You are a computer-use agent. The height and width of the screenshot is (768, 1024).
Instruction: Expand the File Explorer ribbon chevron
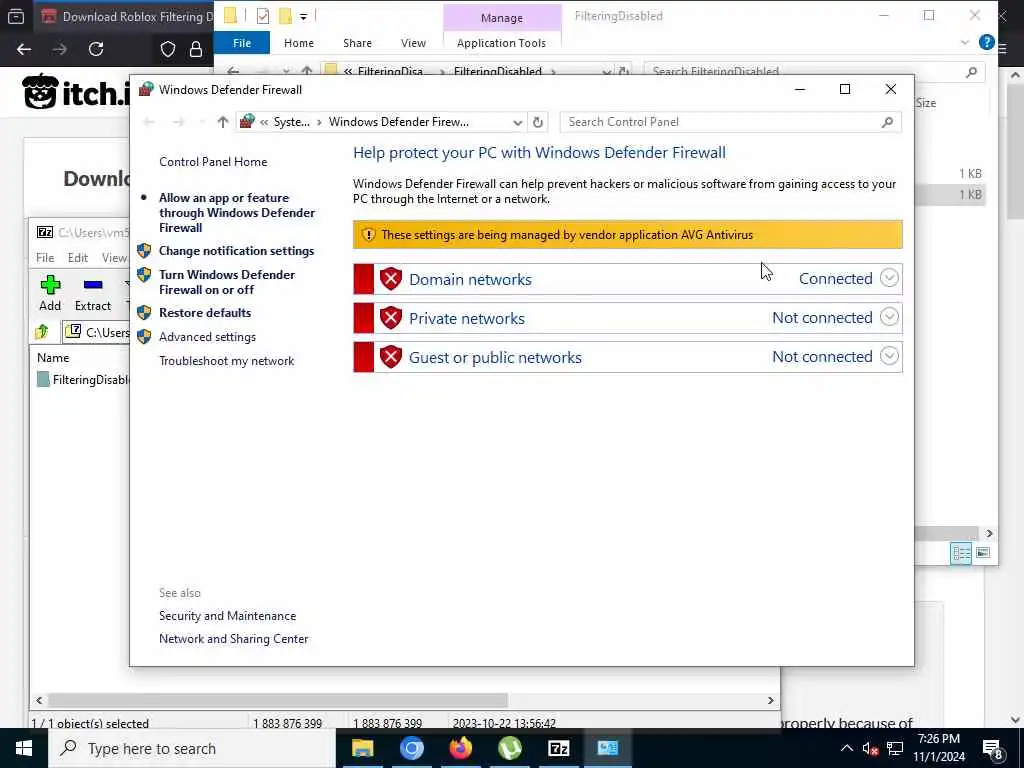[x=965, y=42]
